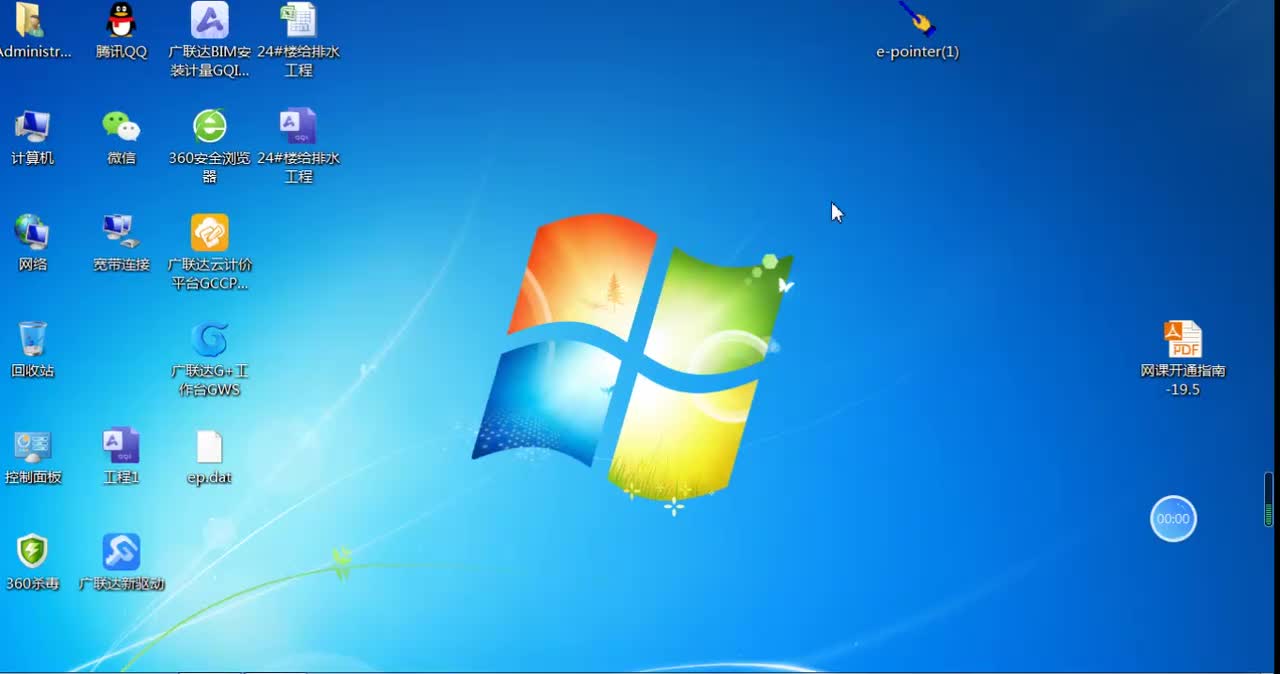This screenshot has height=674, width=1280.
Task: Click the green volume level bar on the right edge
Action: click(x=1269, y=502)
